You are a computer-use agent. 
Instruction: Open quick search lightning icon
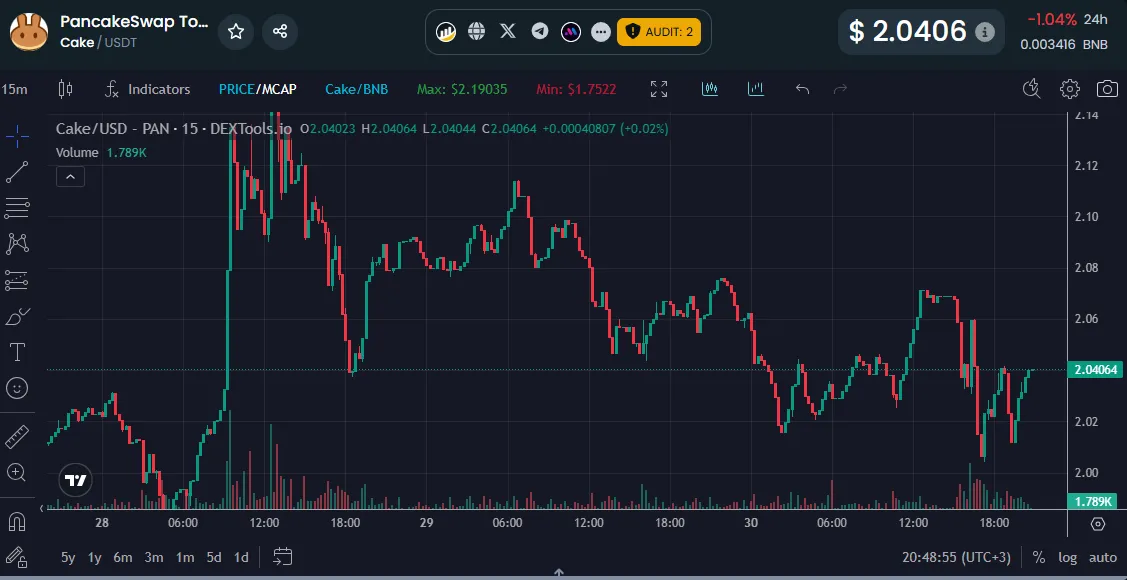click(x=1031, y=88)
